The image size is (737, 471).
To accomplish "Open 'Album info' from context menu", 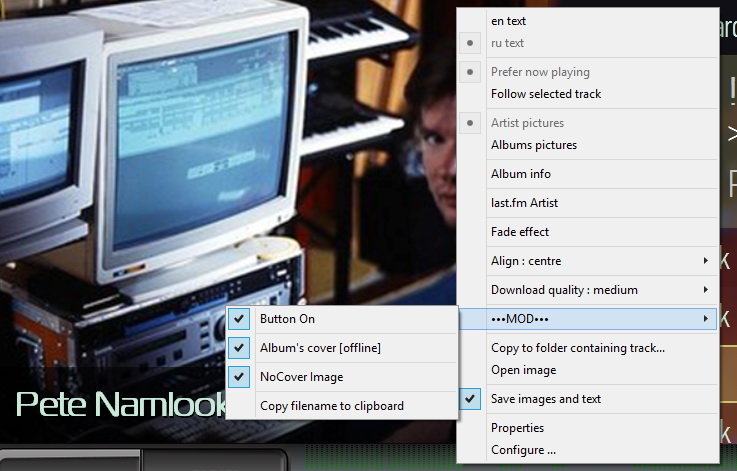I will [588, 174].
